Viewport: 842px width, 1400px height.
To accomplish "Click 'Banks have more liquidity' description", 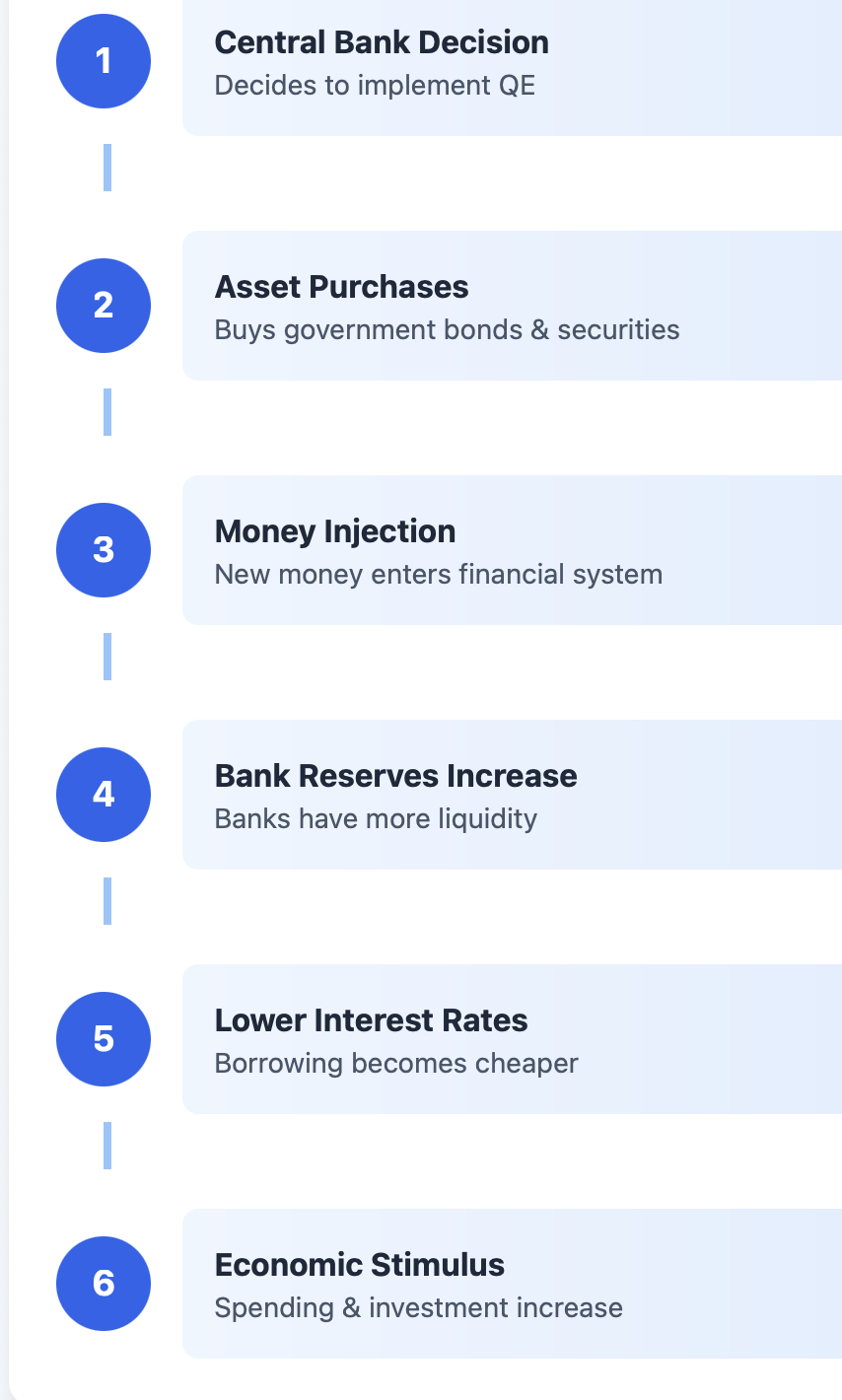I will (376, 818).
